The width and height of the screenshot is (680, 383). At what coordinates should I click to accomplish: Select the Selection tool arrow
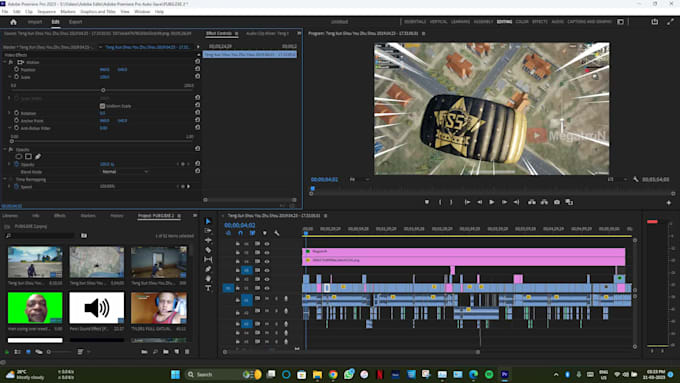pyautogui.click(x=208, y=221)
